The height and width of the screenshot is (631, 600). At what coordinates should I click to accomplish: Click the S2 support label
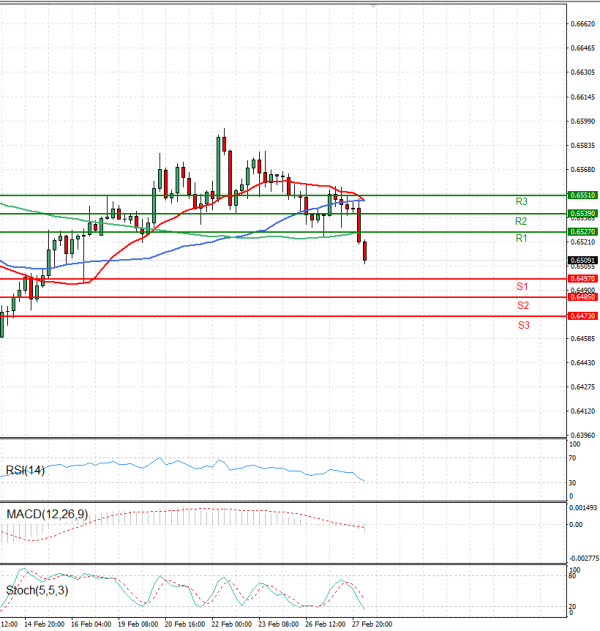coord(523,305)
